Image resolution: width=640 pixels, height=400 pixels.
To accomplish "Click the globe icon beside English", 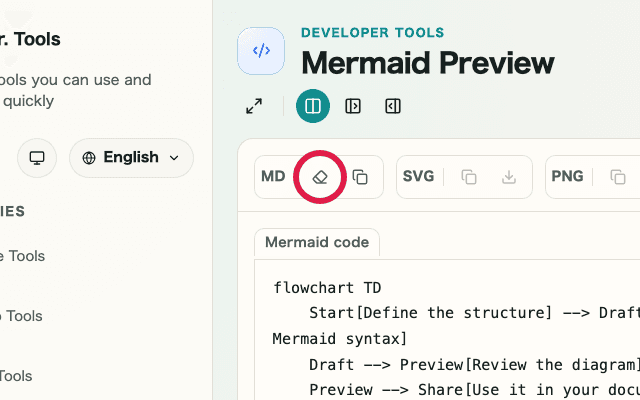I will click(89, 158).
